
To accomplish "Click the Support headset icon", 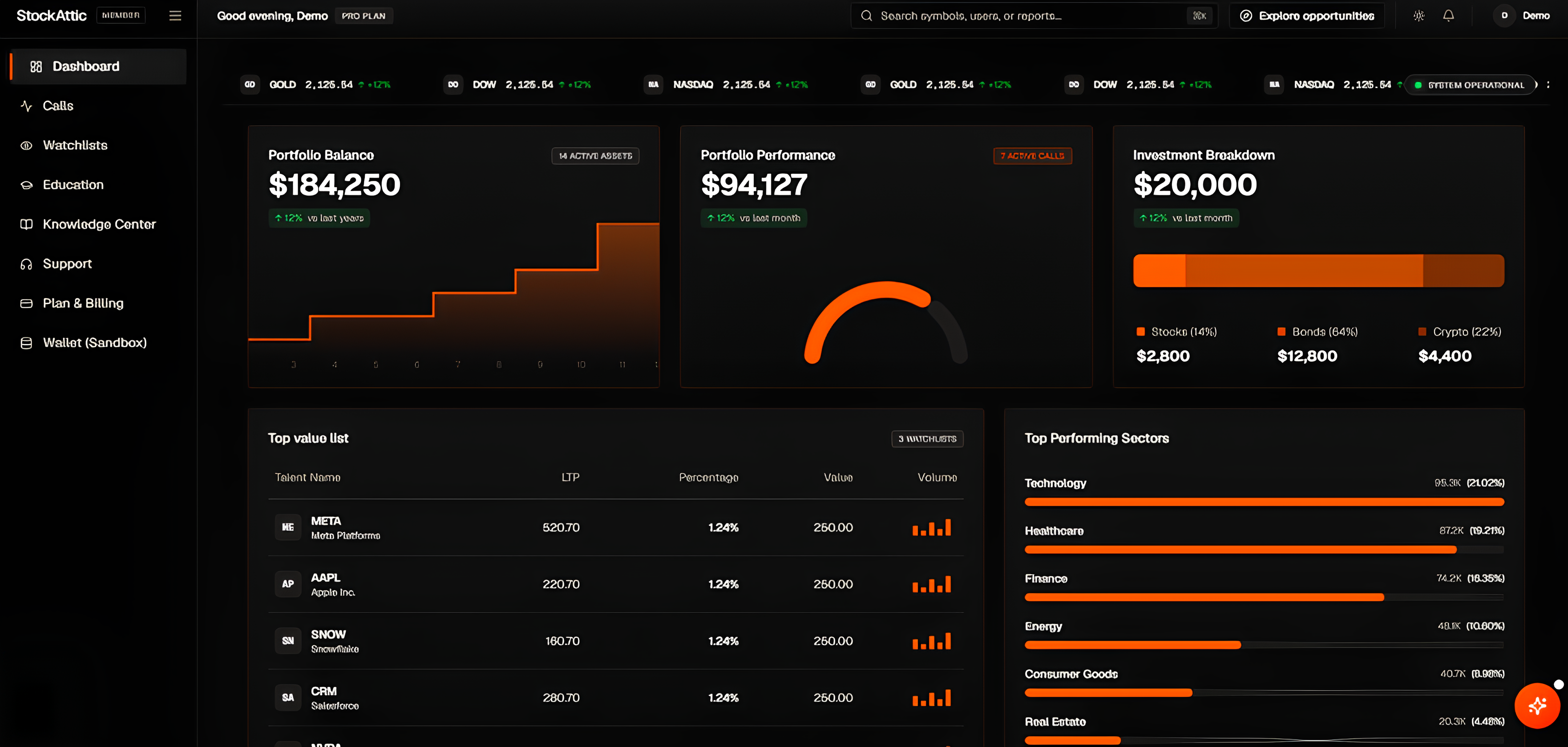I will pos(26,264).
